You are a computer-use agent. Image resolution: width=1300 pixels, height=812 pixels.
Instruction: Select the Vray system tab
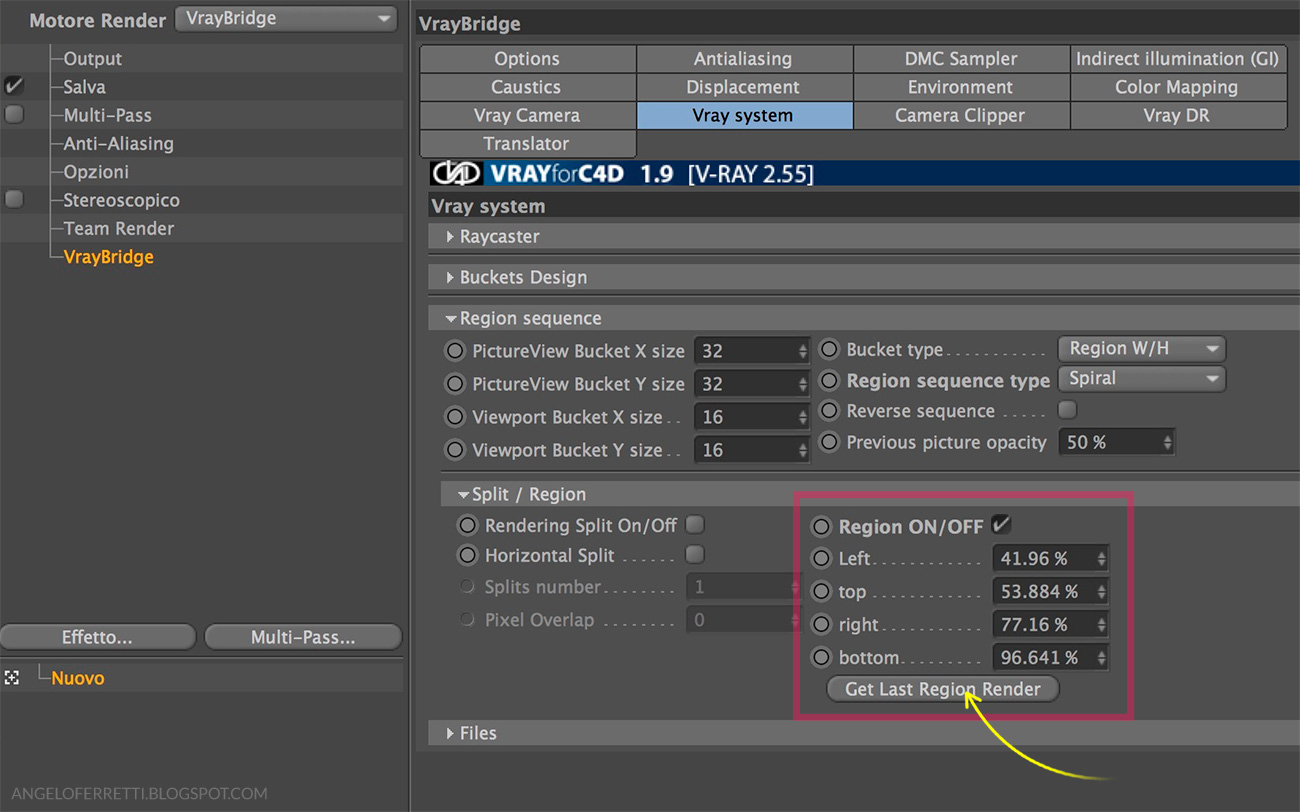[743, 115]
